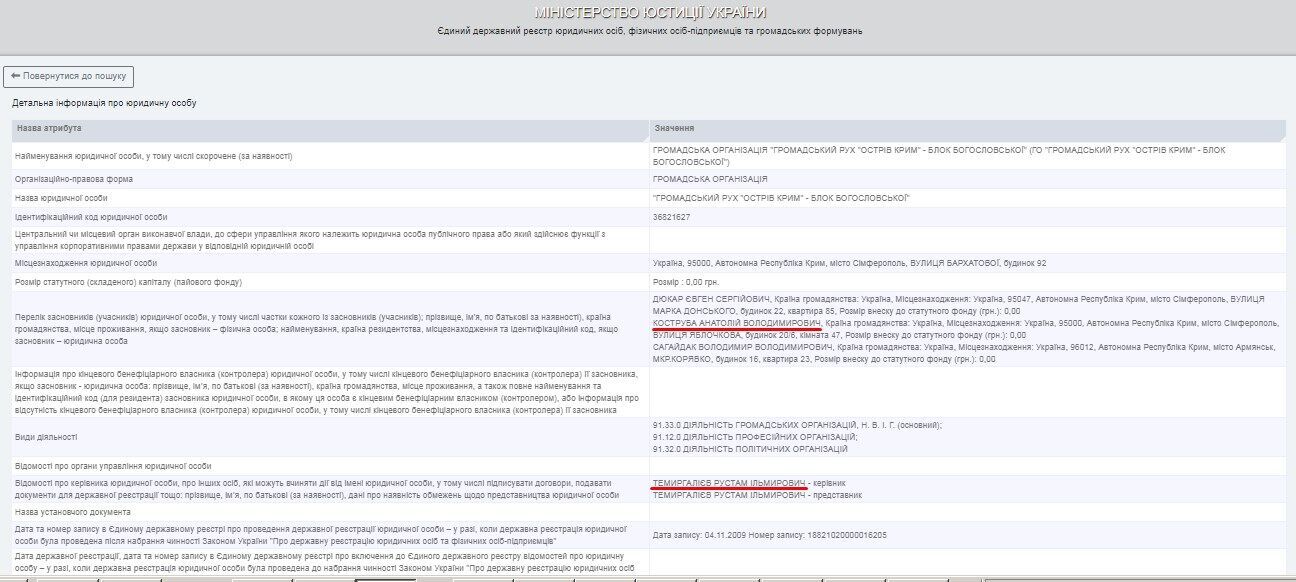1296x582 pixels.
Task: Click the Єдиний державний реєстр subtitle text
Action: point(649,33)
